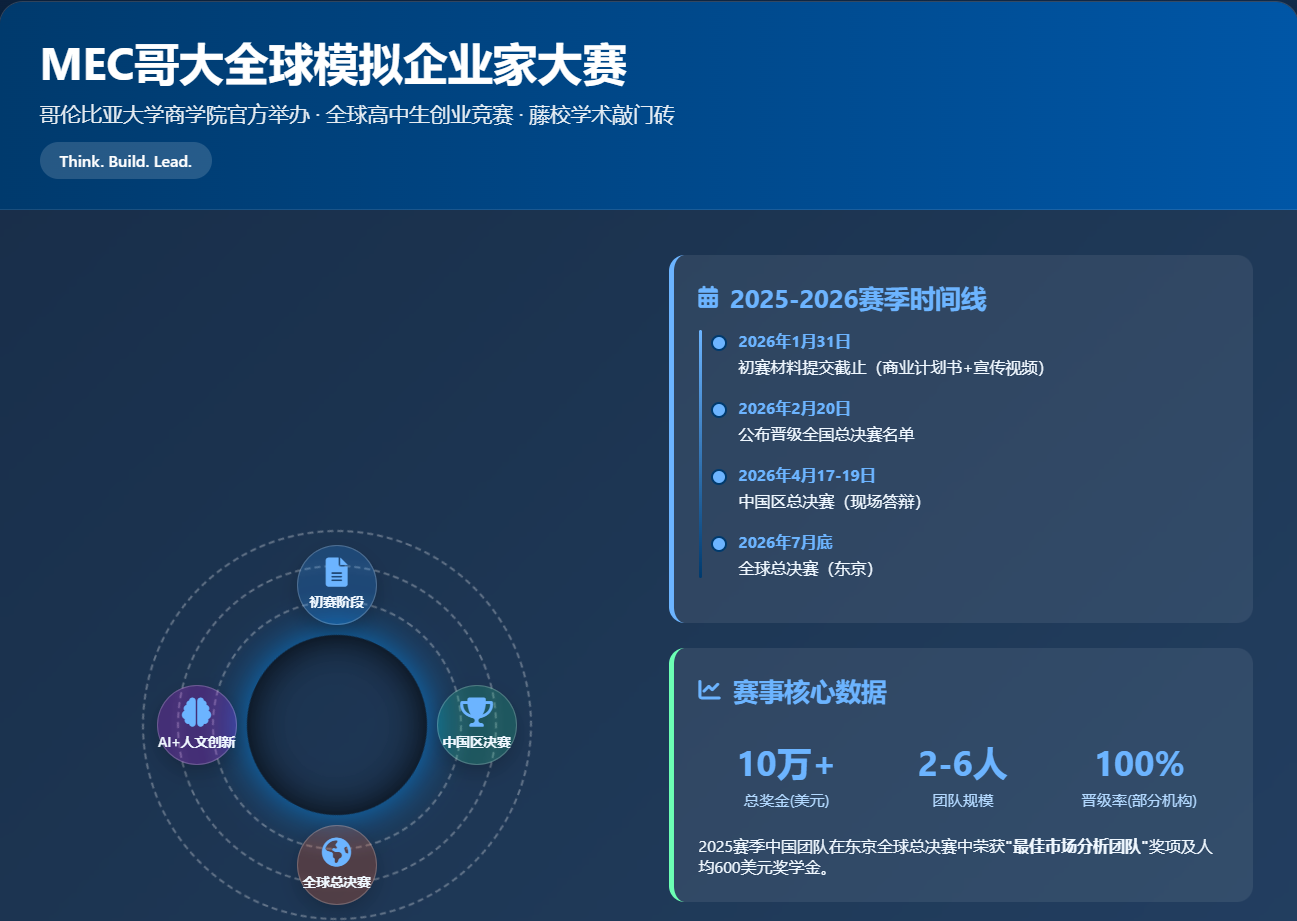Viewport: 1297px width, 921px height.
Task: Click the 2026年4月17-19日 timeline marker
Action: [718, 477]
